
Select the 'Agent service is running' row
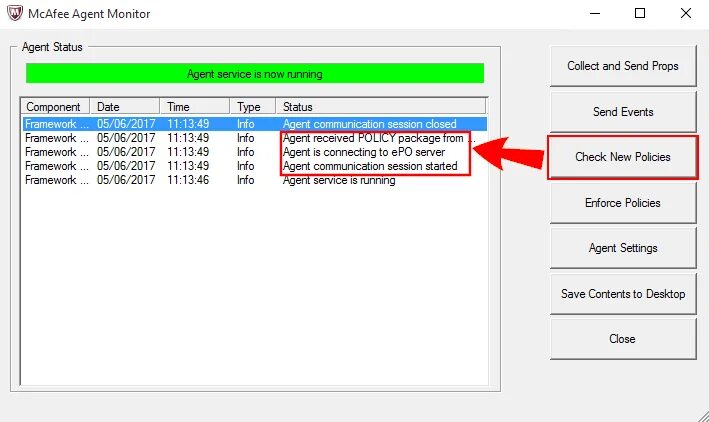coord(255,180)
